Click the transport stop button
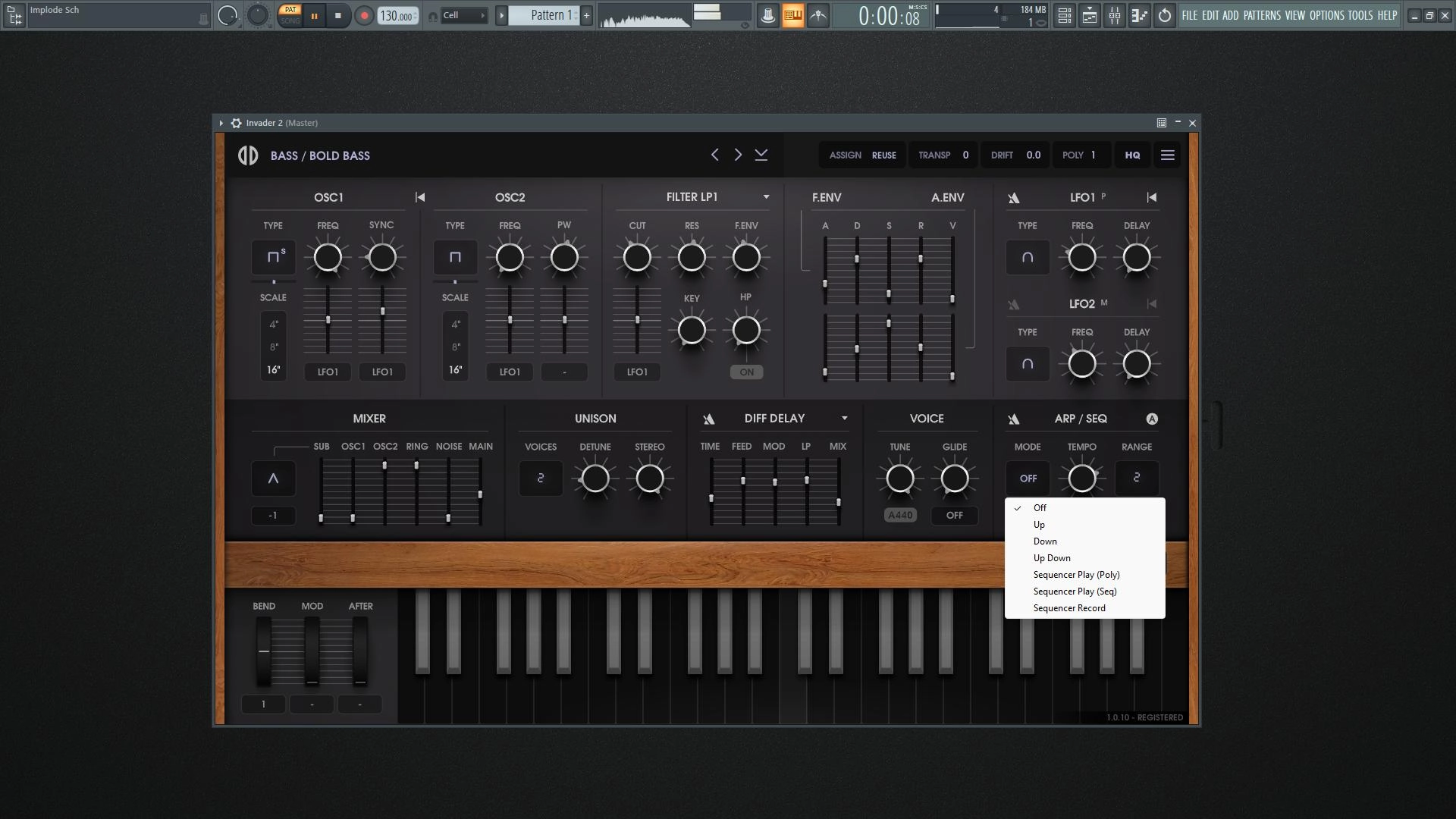Image resolution: width=1456 pixels, height=819 pixels. click(x=338, y=15)
